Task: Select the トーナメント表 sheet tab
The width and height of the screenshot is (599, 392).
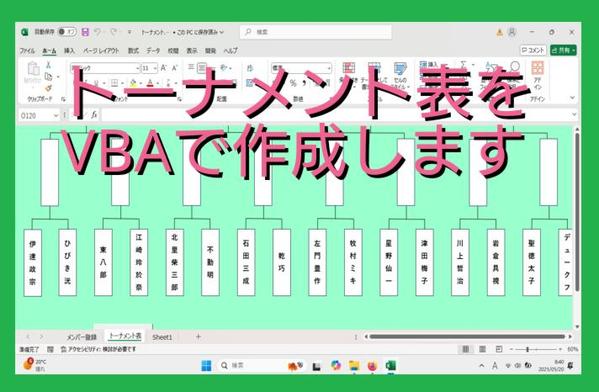Action: (125, 336)
